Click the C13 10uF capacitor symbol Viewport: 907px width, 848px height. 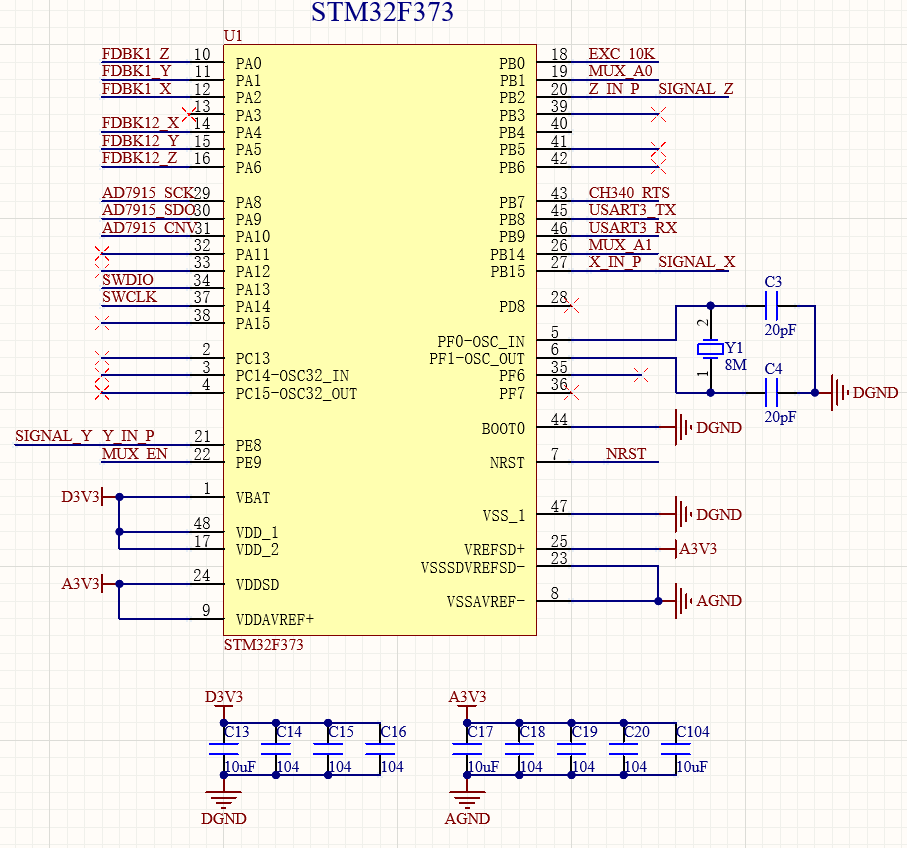224,749
